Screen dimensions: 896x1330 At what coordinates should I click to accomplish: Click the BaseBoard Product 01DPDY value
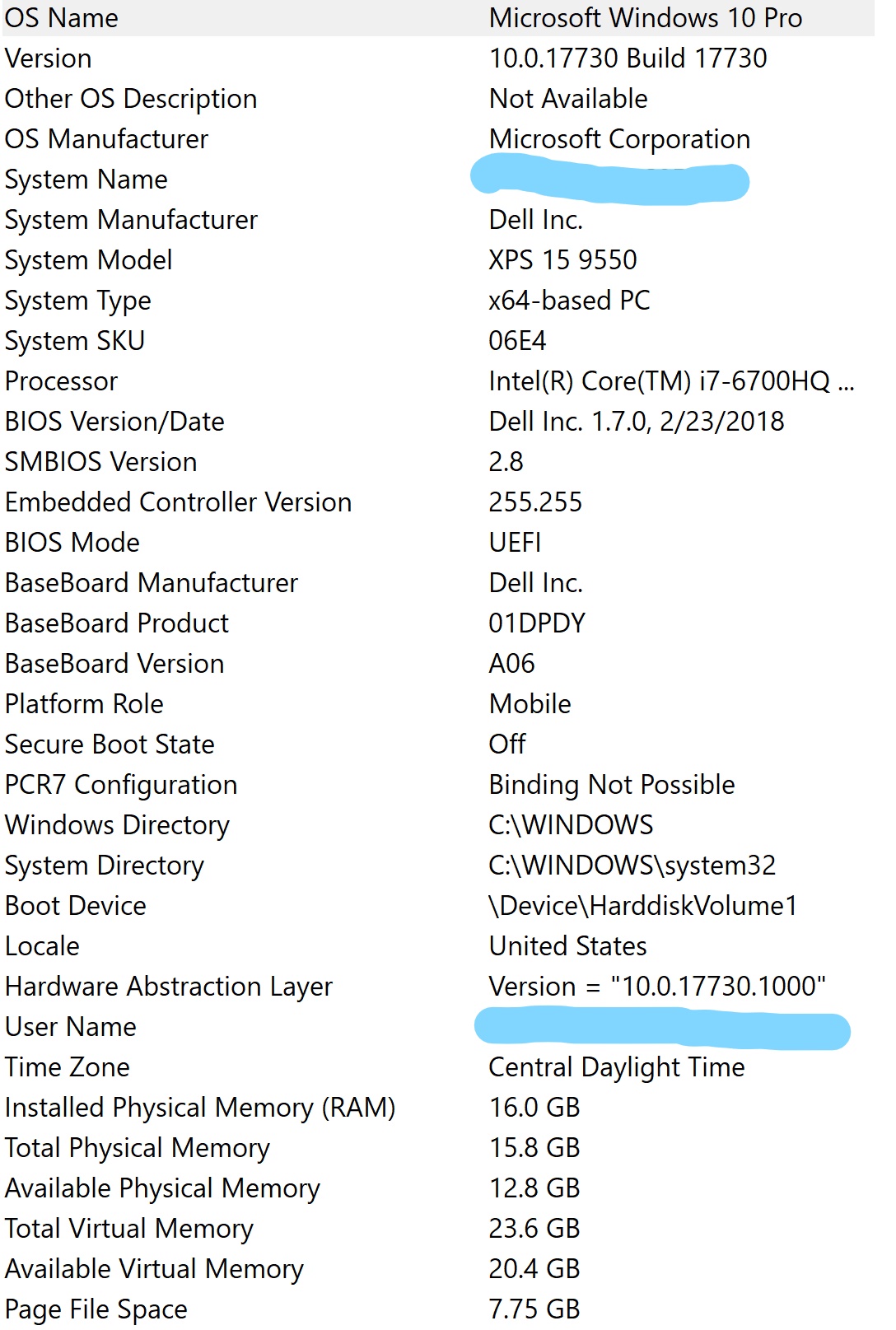coord(537,623)
